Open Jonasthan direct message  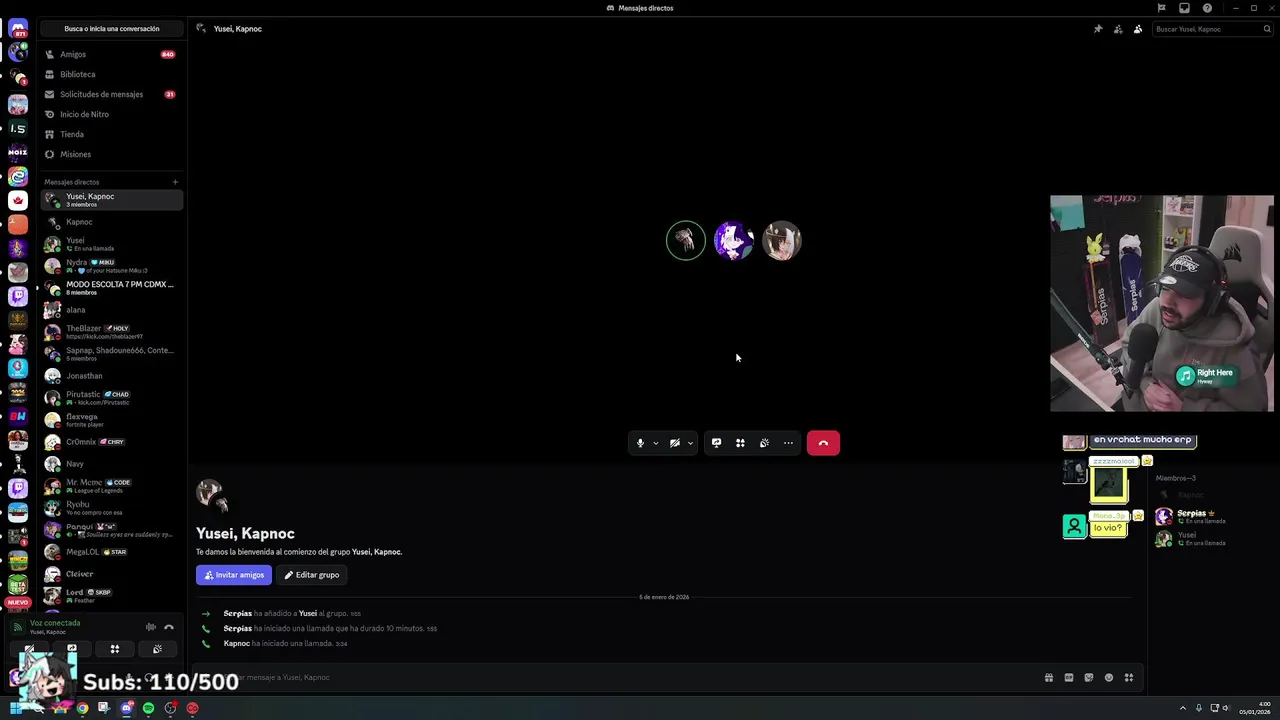point(111,376)
